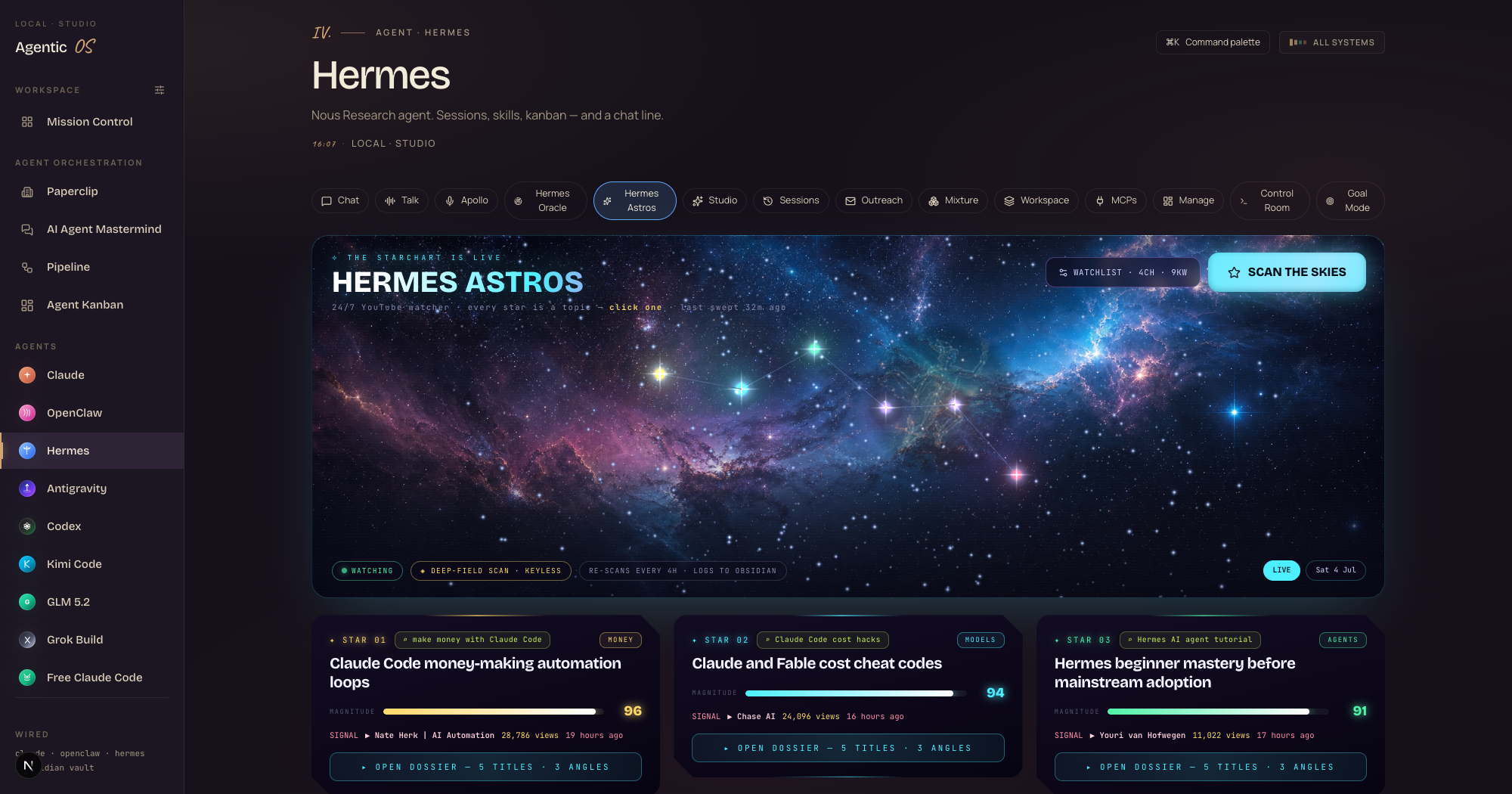Click the Pipeline icon in sidebar

[27, 267]
